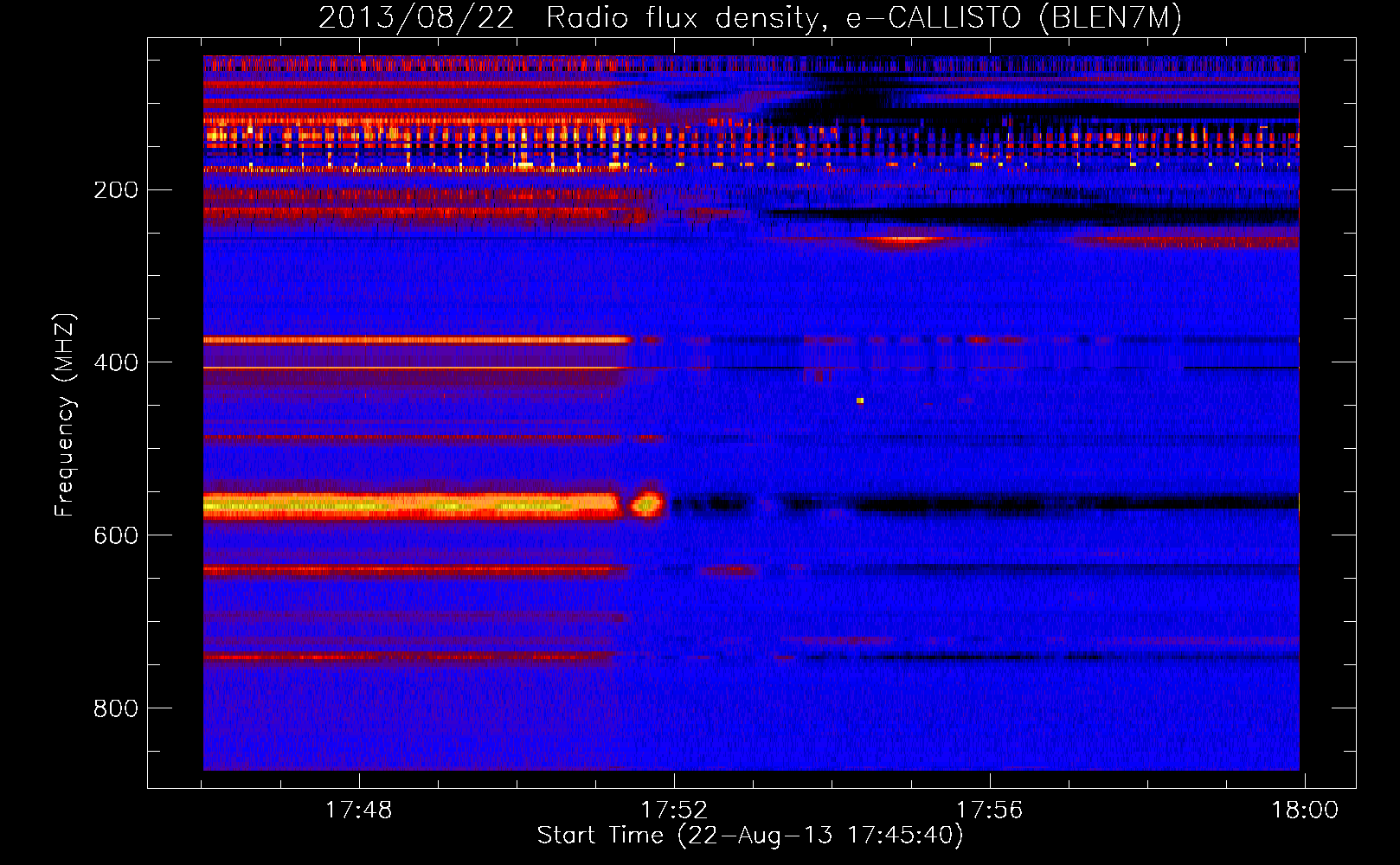
Task: Click the red arc-shaped burst near 260 MHz
Action: [x=902, y=241]
